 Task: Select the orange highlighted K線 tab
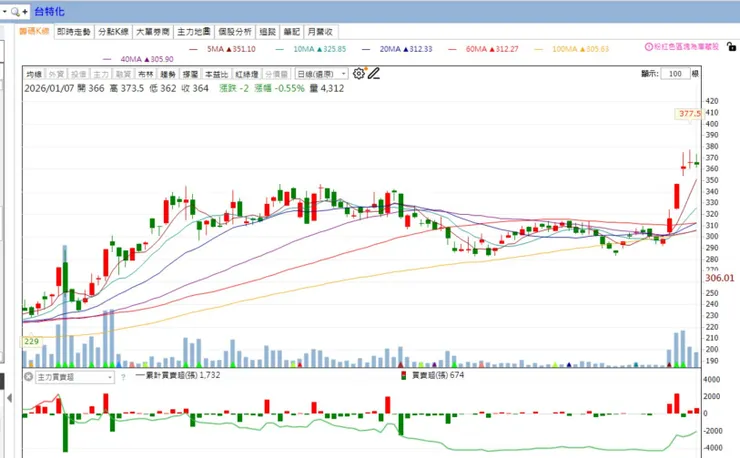click(x=34, y=31)
